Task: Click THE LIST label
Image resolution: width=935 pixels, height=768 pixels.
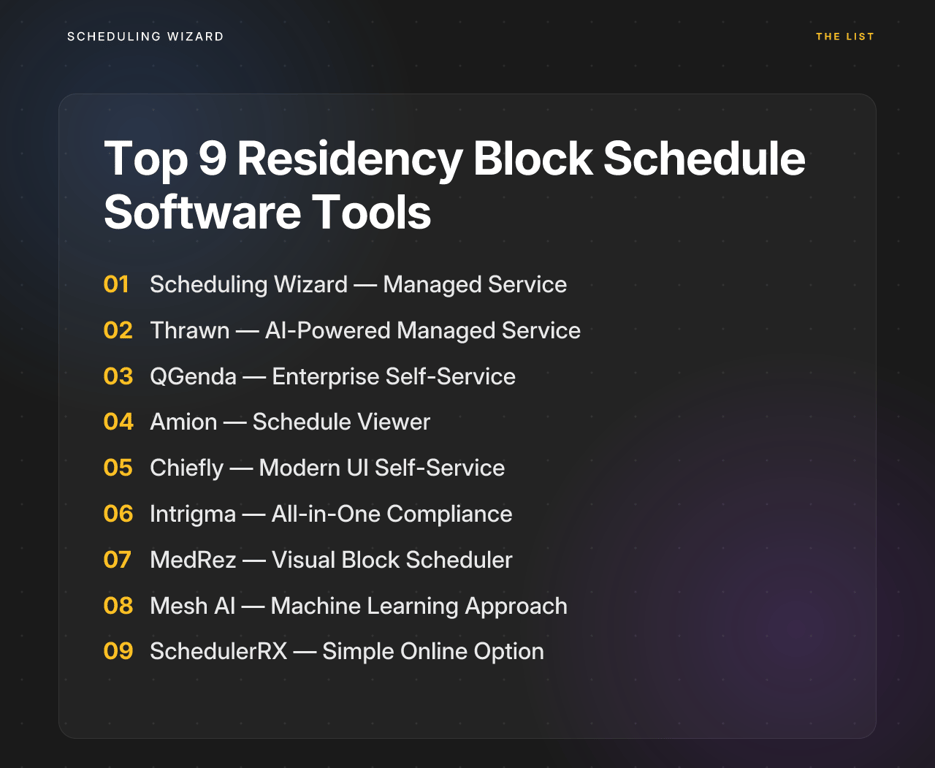Action: pos(845,36)
